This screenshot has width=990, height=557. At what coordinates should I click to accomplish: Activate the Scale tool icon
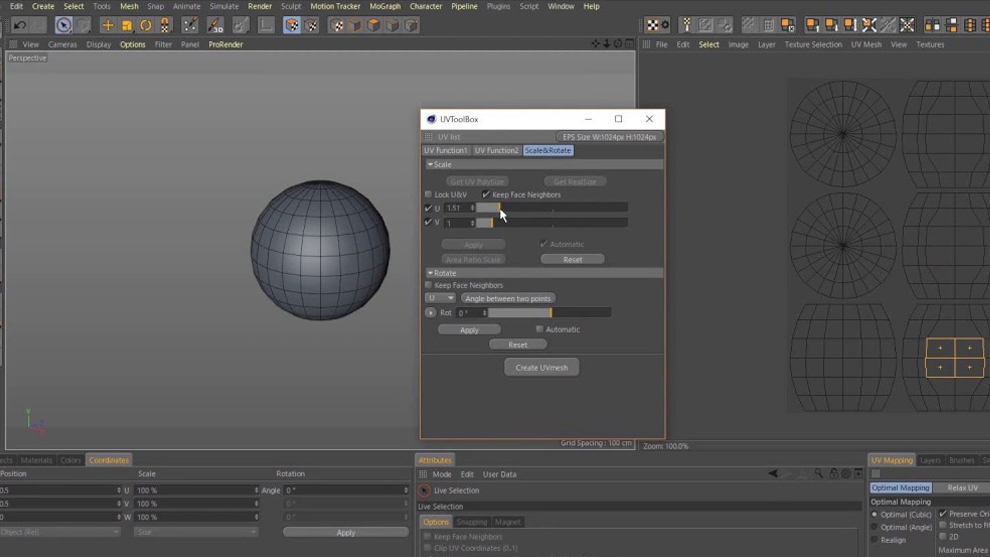127,25
